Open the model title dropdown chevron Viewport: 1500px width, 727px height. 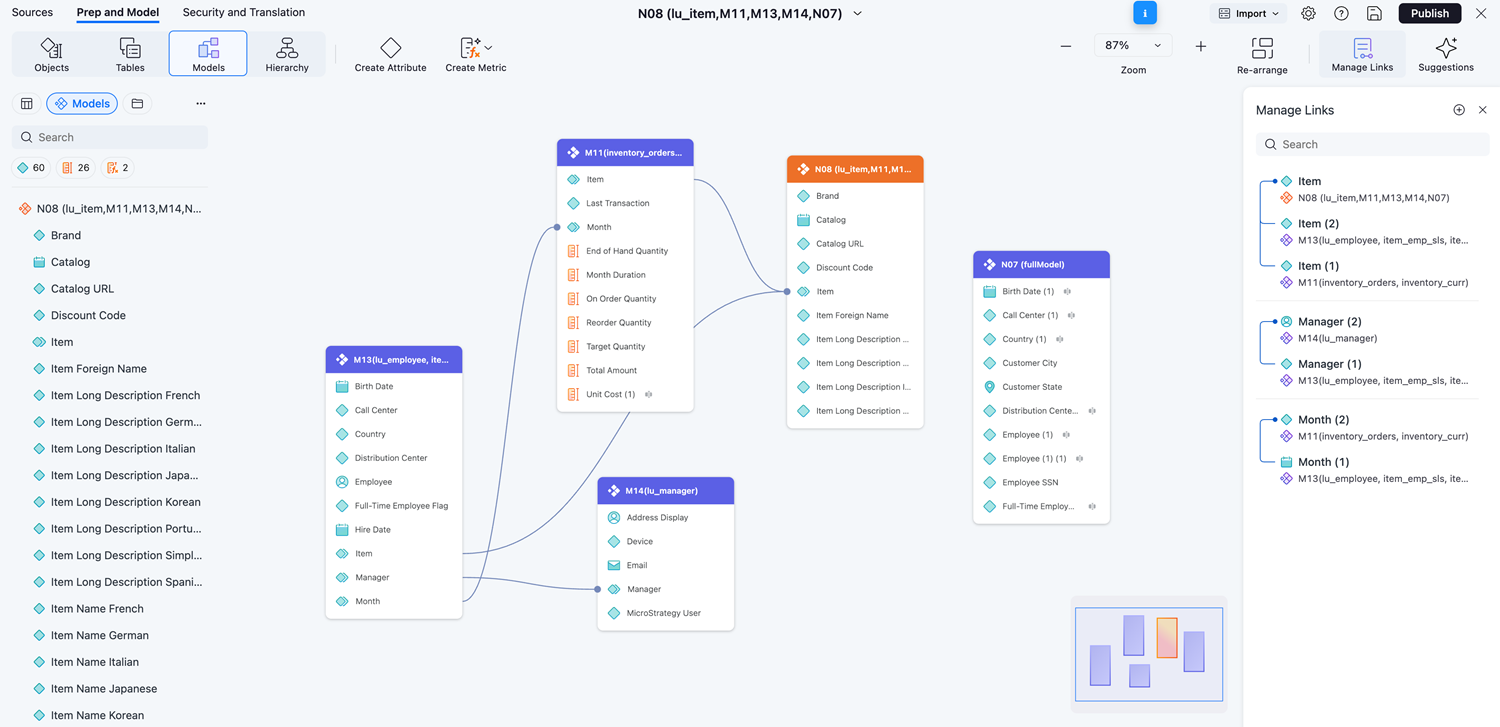click(x=857, y=14)
